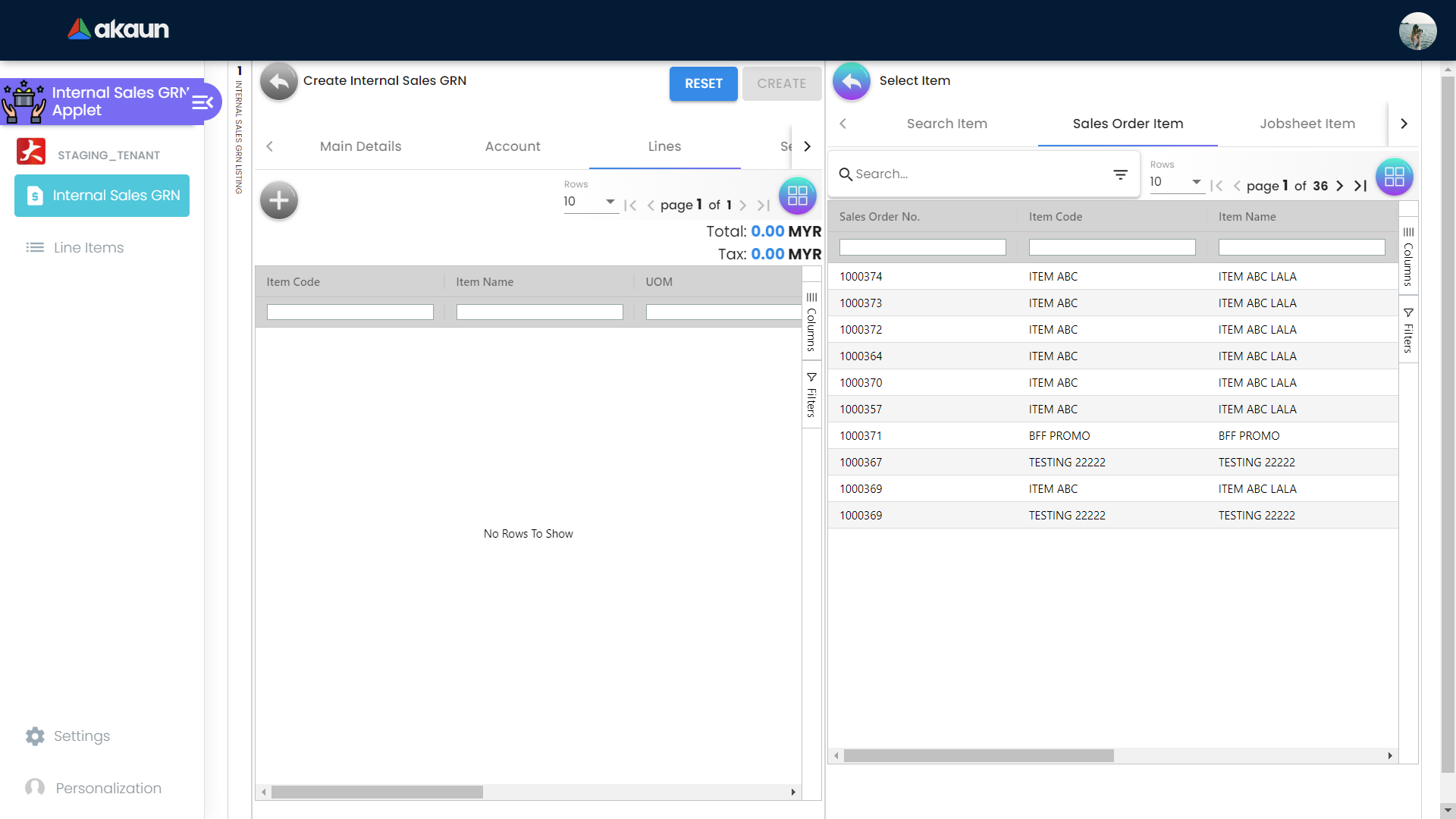1456x819 pixels.
Task: Open grid view icon in Lines panel
Action: click(797, 196)
